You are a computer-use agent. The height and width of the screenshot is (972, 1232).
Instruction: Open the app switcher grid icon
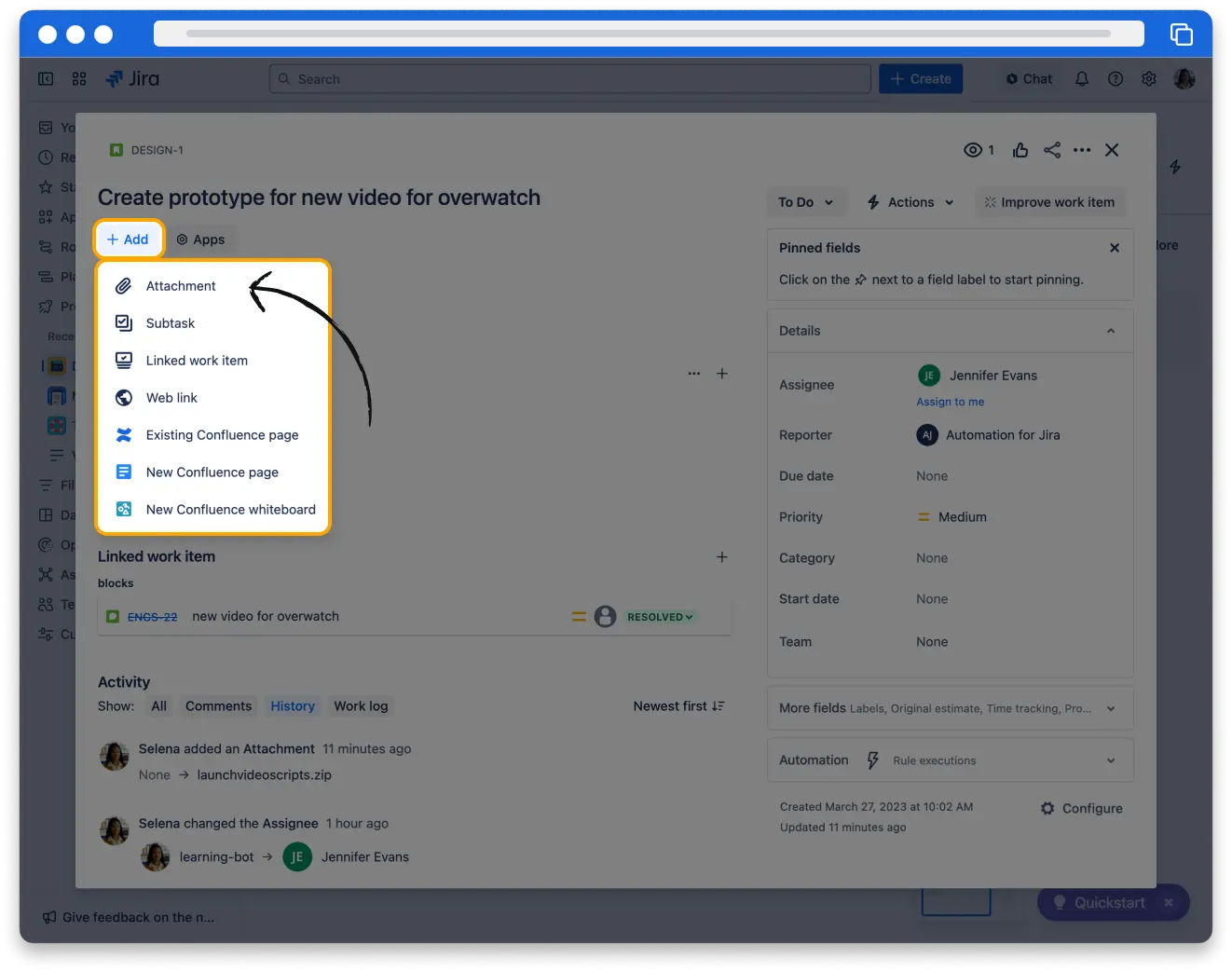coord(79,79)
